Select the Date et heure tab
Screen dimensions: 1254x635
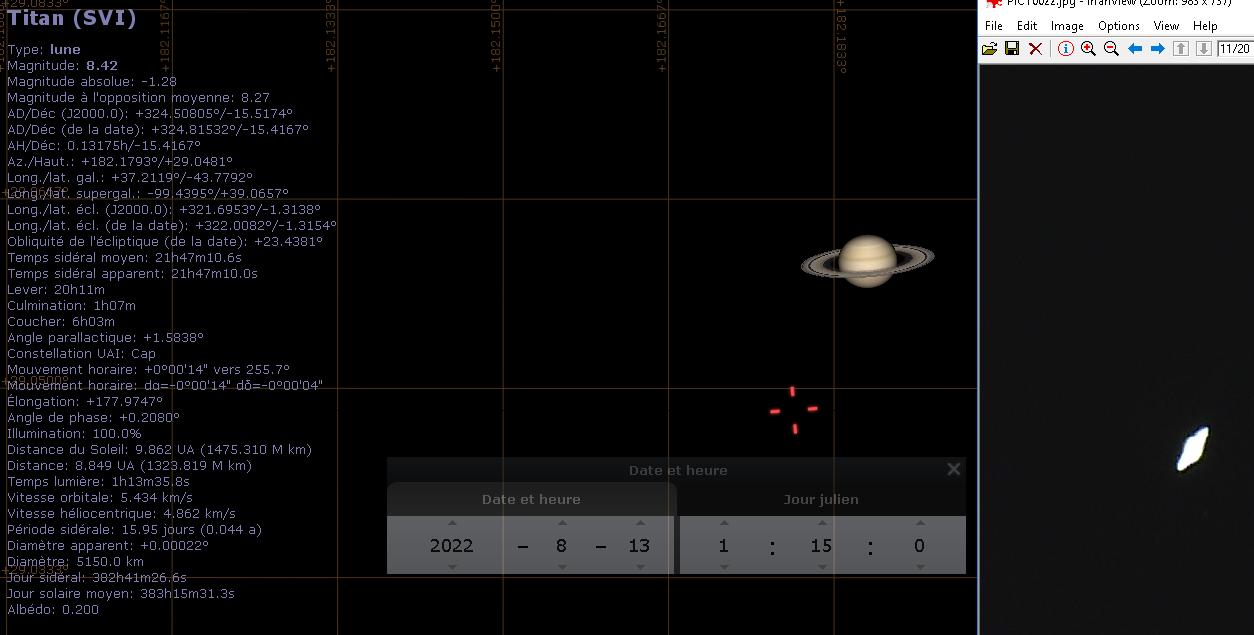[531, 499]
